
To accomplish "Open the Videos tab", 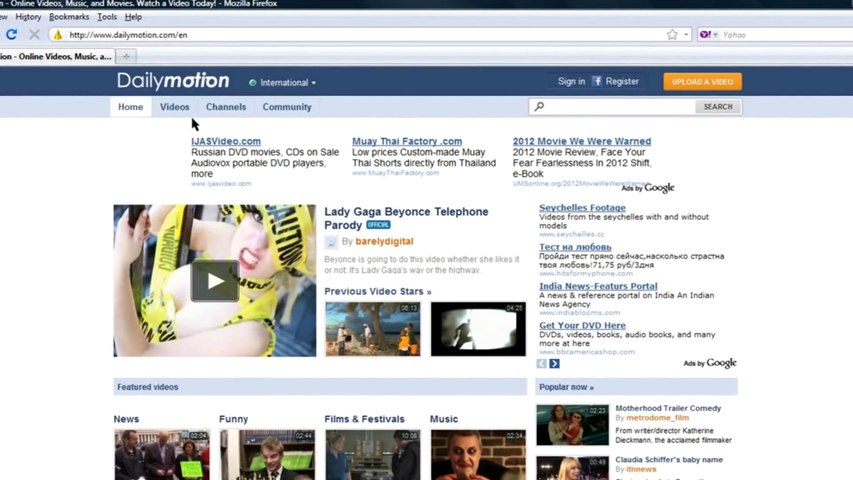I will coord(175,107).
